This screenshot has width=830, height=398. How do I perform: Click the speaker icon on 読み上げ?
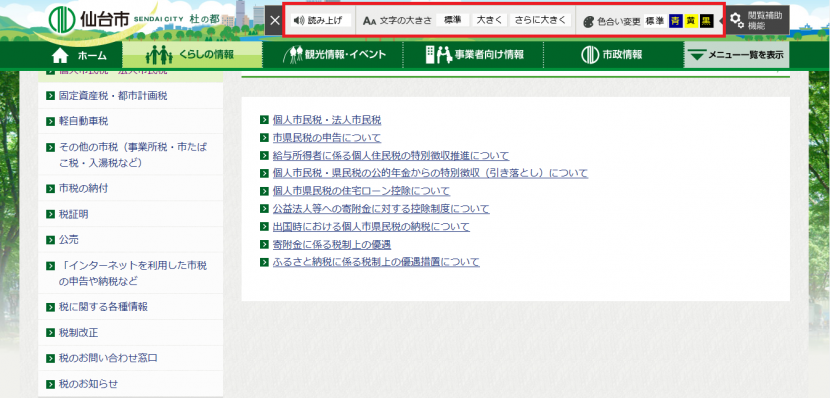point(299,21)
